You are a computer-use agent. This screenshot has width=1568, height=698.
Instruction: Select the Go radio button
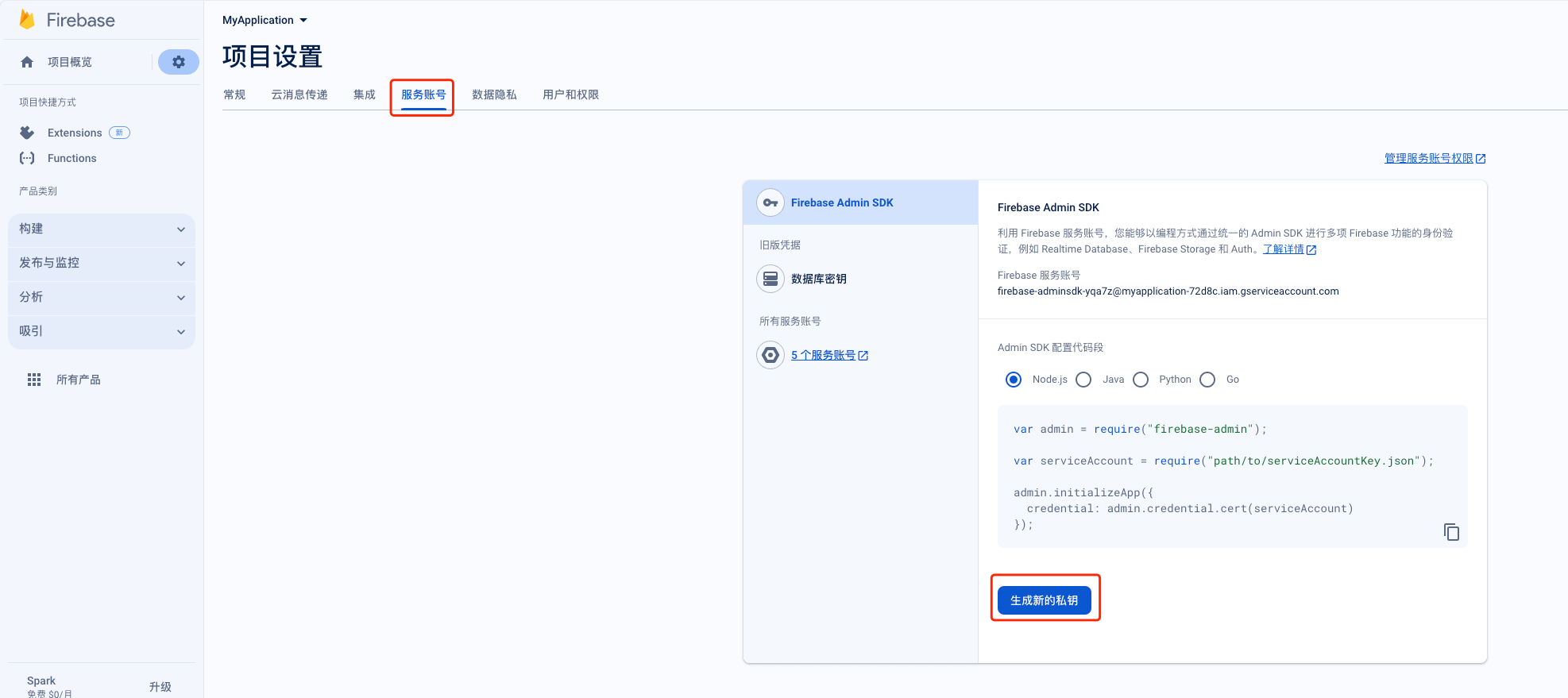click(x=1207, y=380)
